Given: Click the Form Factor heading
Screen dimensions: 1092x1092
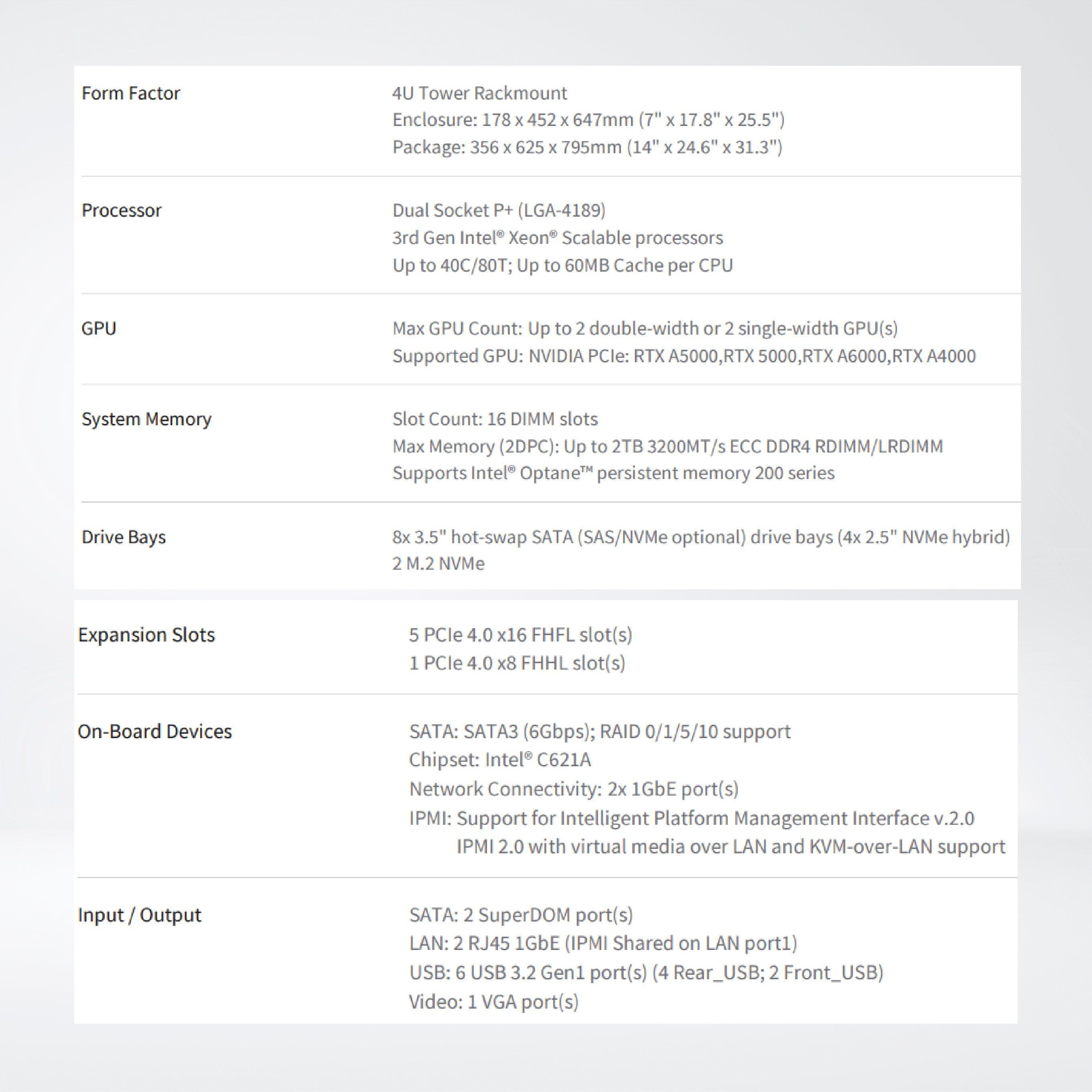Looking at the screenshot, I should click(130, 93).
